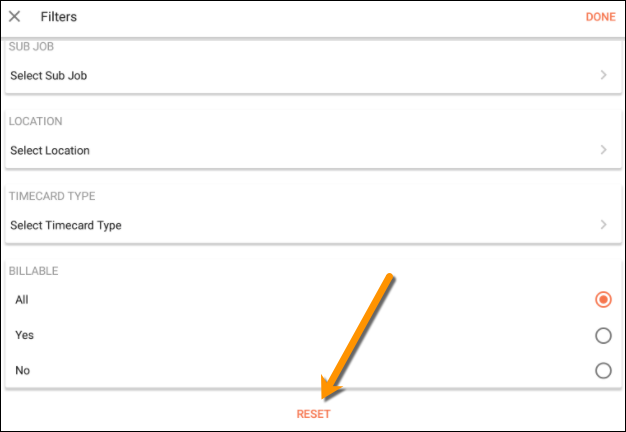Viewport: 626px width, 432px height.
Task: Select the All billable radio button
Action: (603, 299)
